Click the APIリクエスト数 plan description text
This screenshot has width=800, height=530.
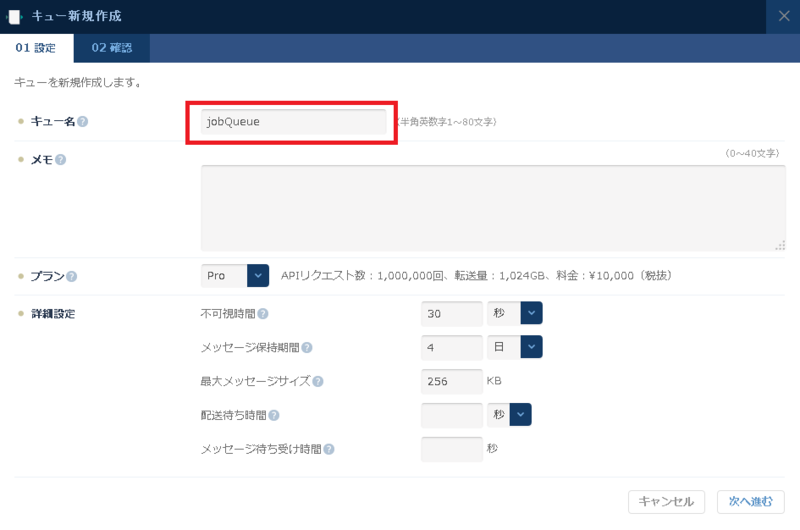pyautogui.click(x=477, y=275)
